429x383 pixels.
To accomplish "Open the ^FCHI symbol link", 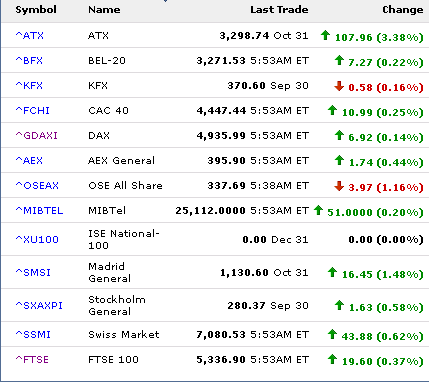I will 33,110.
